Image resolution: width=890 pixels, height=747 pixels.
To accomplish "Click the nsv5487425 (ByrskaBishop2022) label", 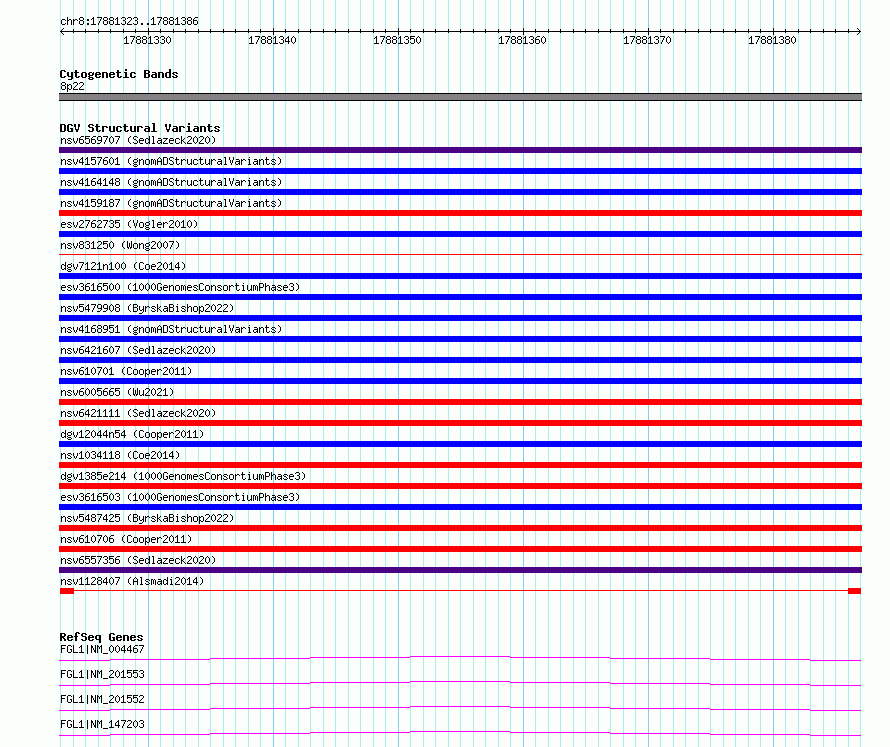I will click(x=147, y=518).
